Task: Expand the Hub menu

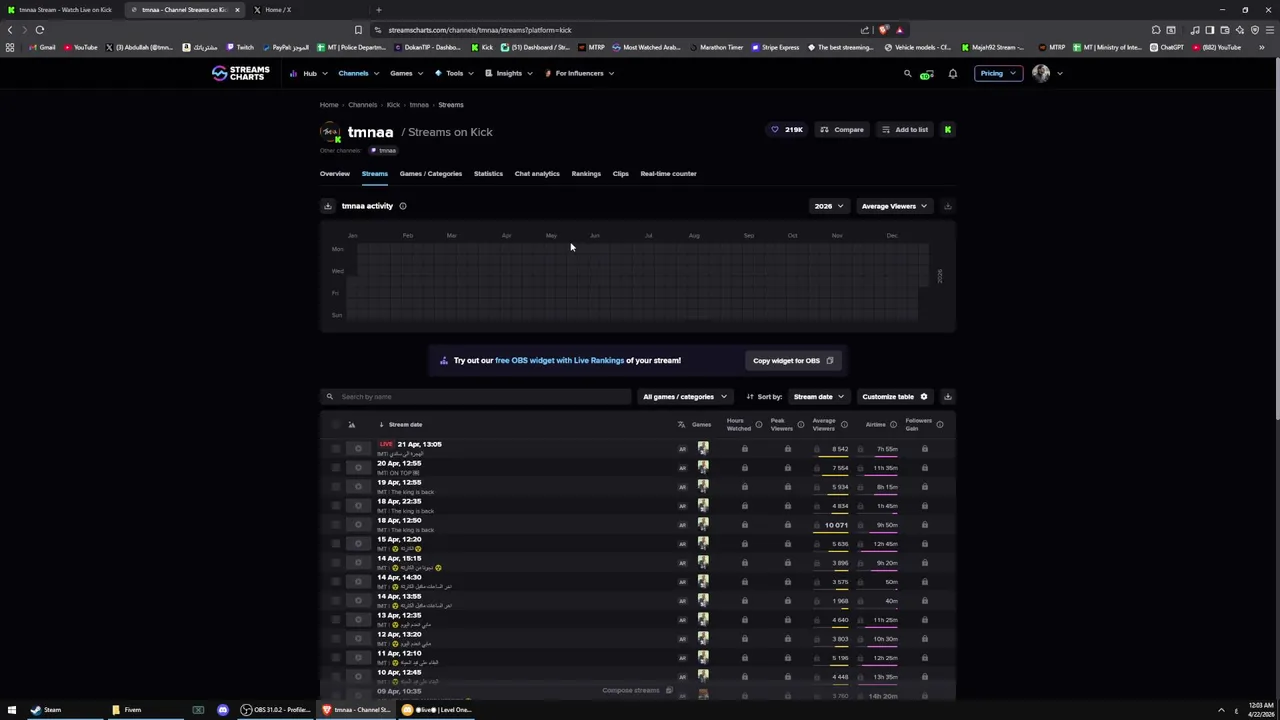Action: pos(309,73)
